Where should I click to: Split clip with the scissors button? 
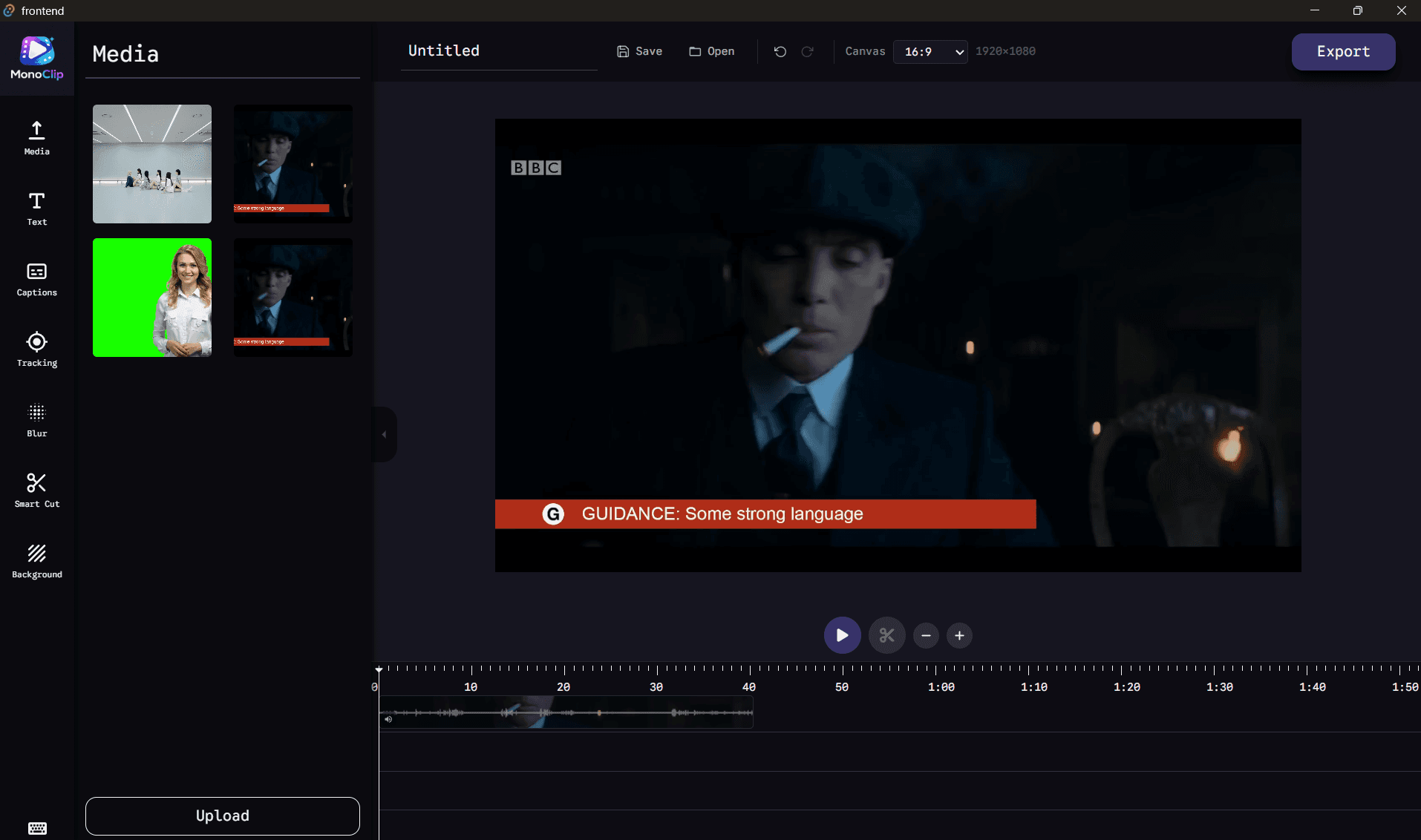(886, 635)
